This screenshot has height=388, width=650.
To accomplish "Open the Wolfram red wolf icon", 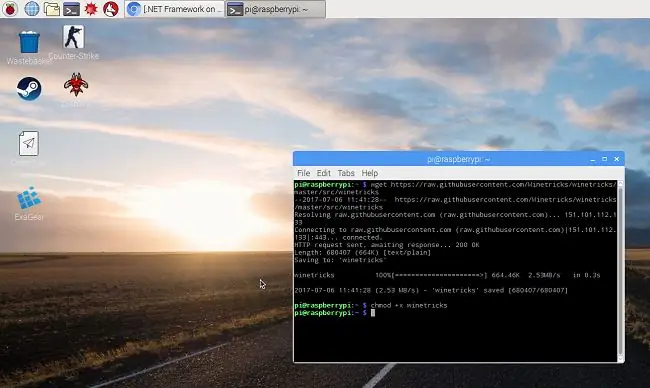I will pos(111,9).
